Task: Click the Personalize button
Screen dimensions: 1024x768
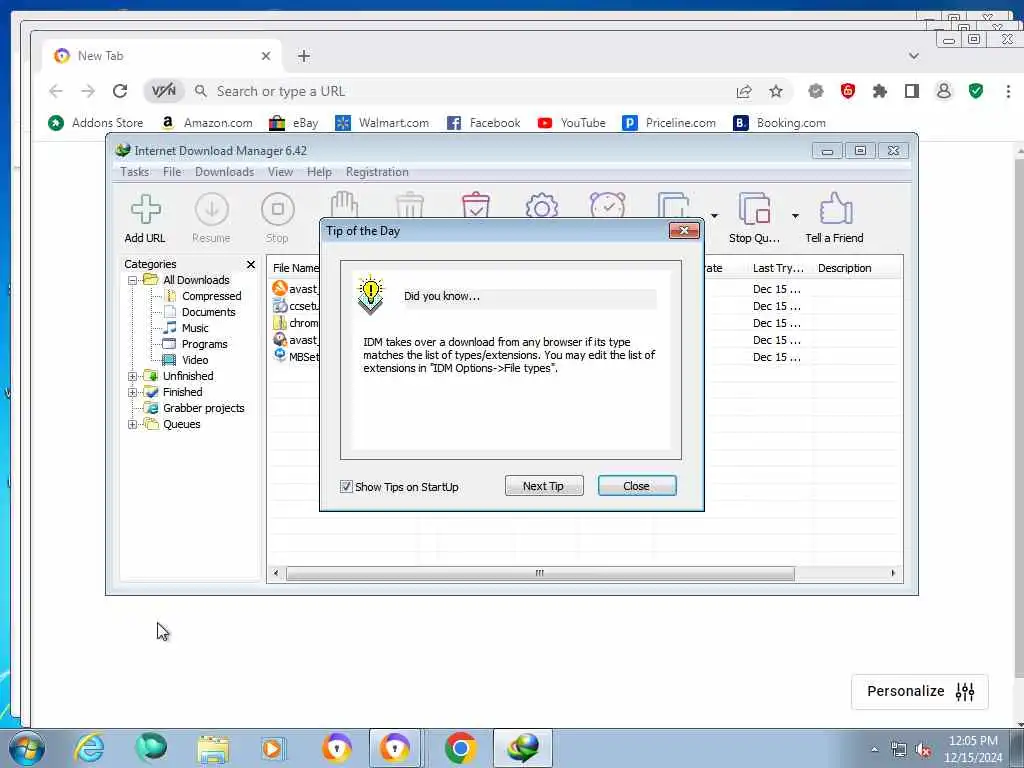Action: pyautogui.click(x=920, y=692)
